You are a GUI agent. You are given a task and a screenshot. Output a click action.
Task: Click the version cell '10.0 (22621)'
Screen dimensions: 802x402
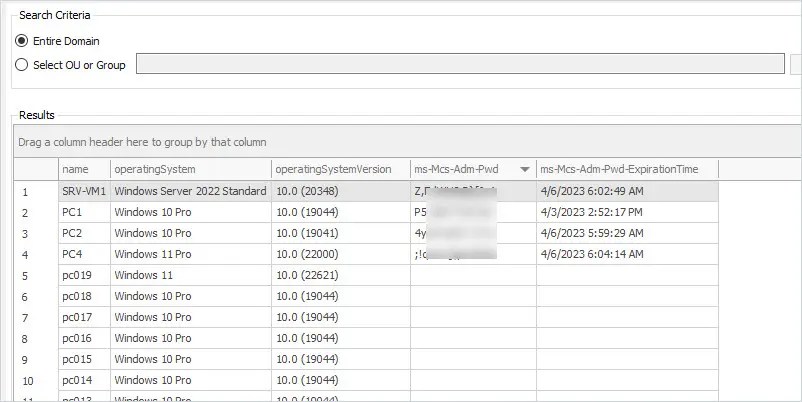341,275
